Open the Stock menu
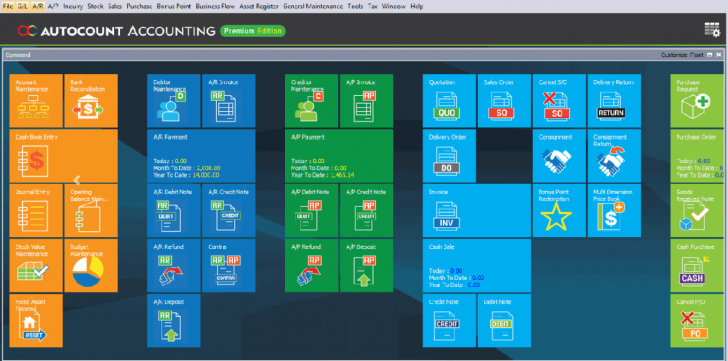 click(x=96, y=6)
